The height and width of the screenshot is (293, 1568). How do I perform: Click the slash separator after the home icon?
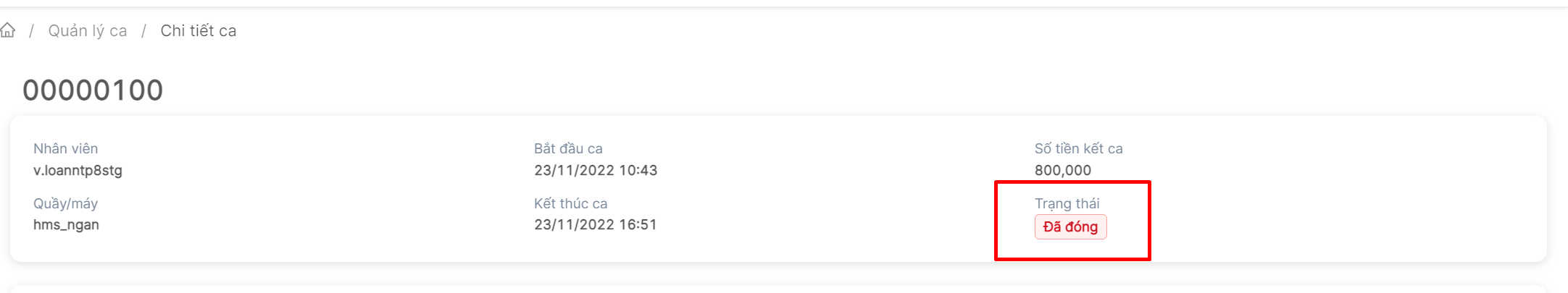[x=32, y=31]
